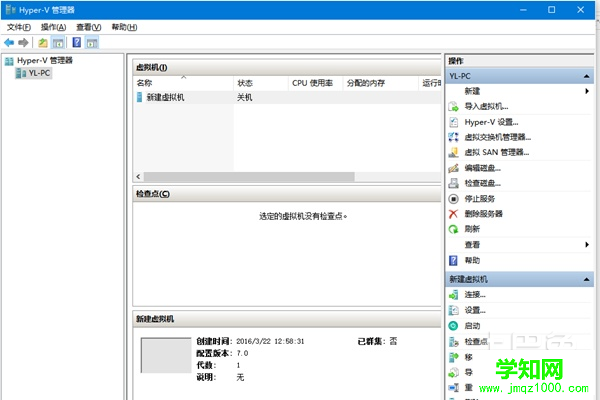Click 导入虚拟机... action
This screenshot has width=600, height=400.
(x=486, y=106)
